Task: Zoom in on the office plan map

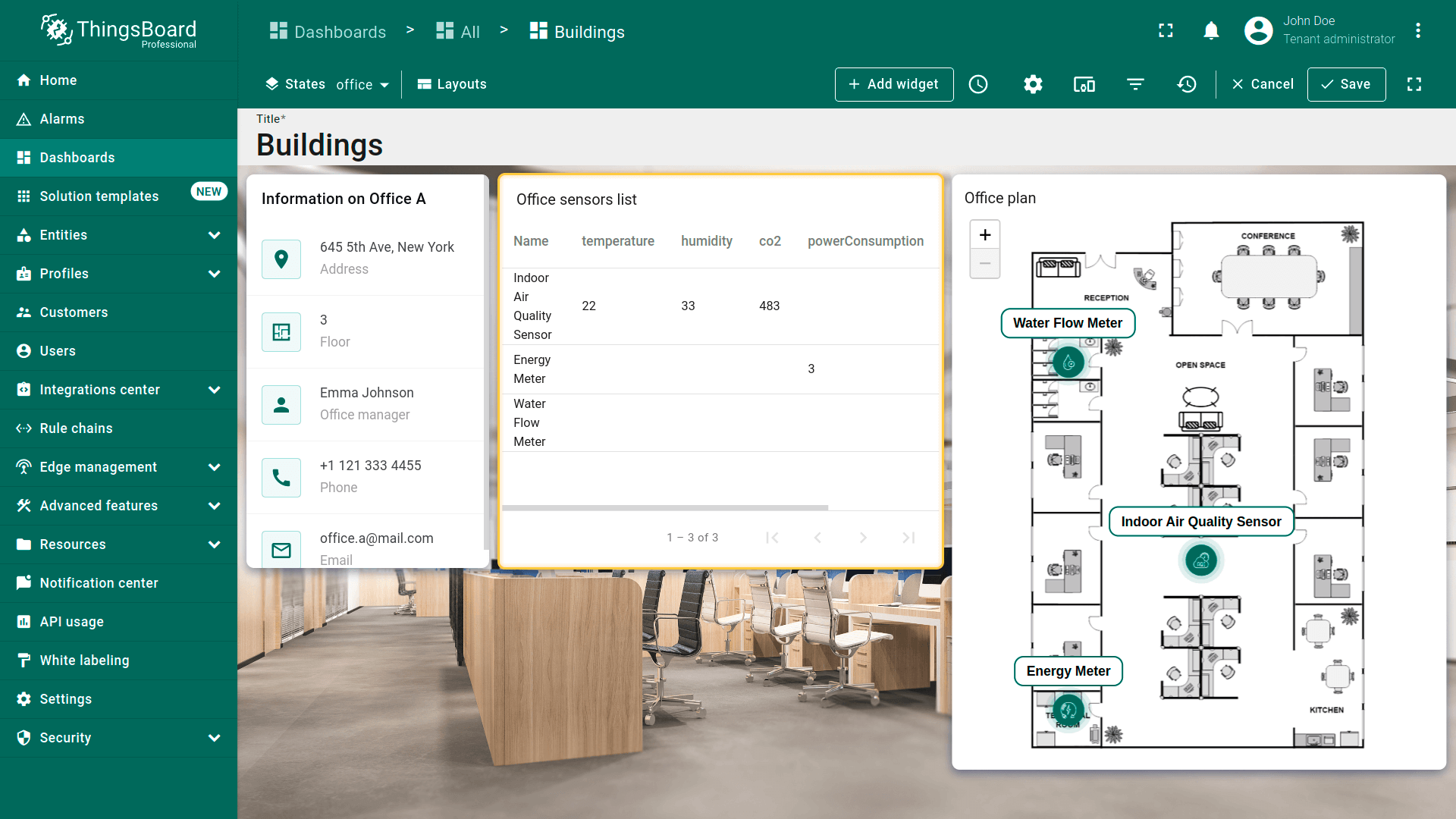Action: click(x=984, y=235)
